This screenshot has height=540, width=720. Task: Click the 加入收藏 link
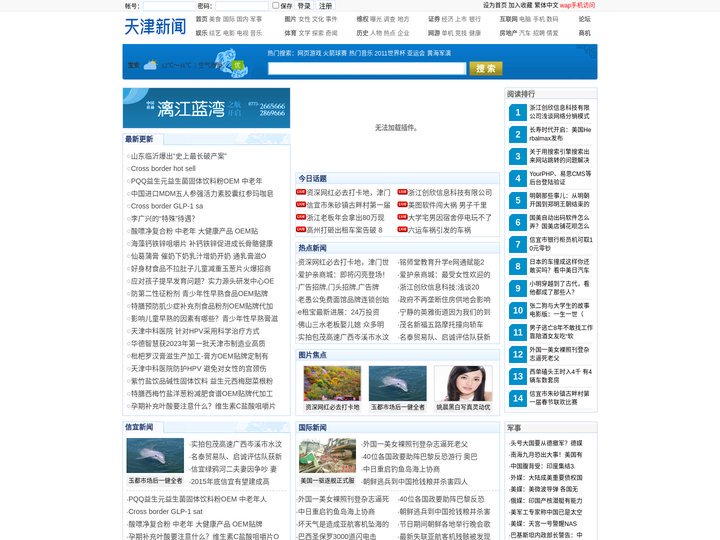[520, 5]
